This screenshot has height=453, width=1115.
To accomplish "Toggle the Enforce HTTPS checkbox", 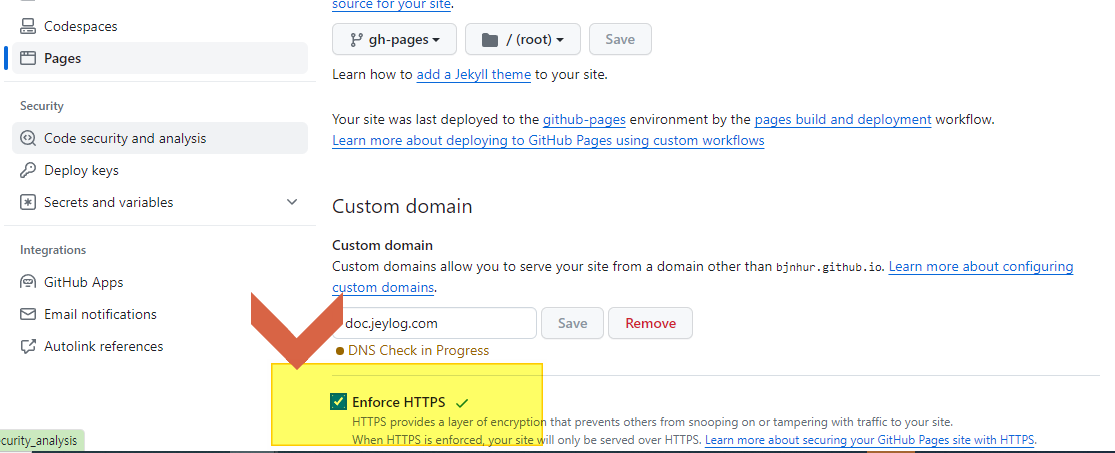I will click(338, 402).
